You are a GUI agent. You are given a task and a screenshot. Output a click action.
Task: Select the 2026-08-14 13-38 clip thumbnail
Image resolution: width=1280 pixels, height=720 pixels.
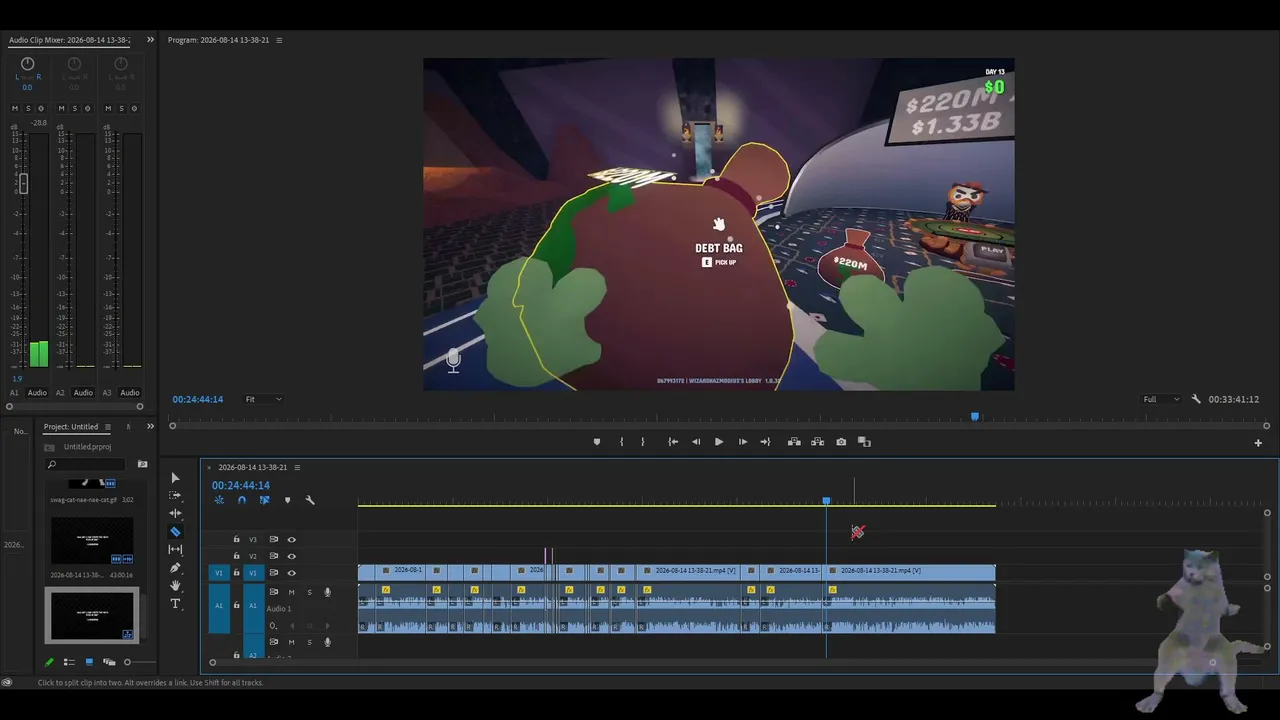click(92, 541)
